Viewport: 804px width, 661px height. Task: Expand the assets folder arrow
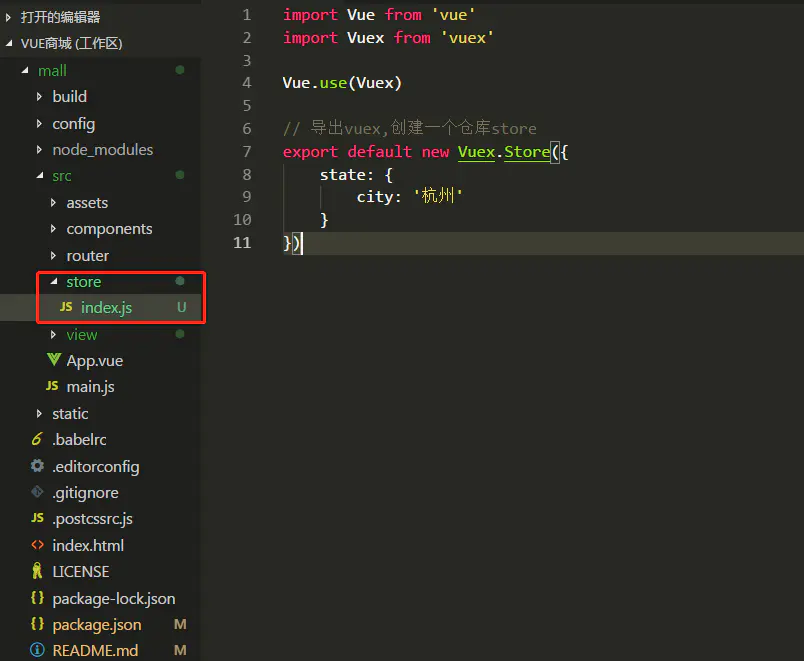click(53, 203)
